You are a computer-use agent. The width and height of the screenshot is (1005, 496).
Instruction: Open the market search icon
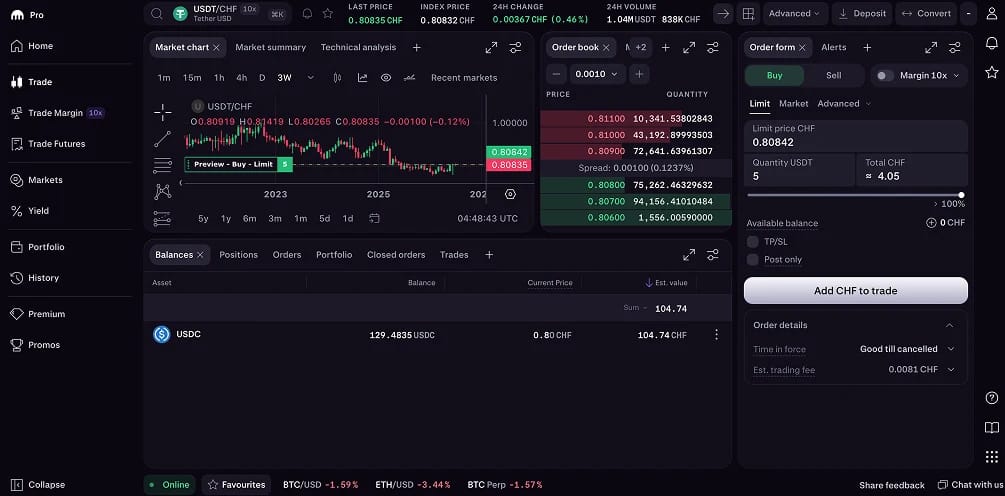[156, 13]
